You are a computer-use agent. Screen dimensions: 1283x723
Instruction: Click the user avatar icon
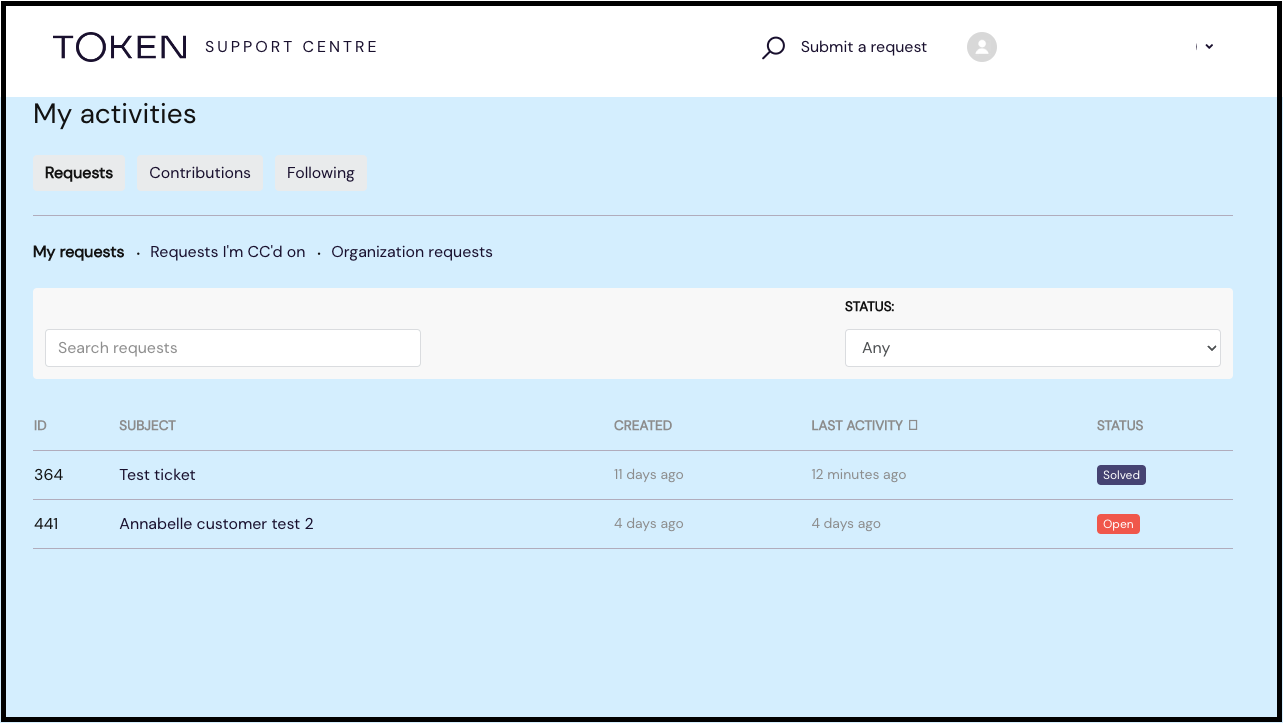(982, 47)
